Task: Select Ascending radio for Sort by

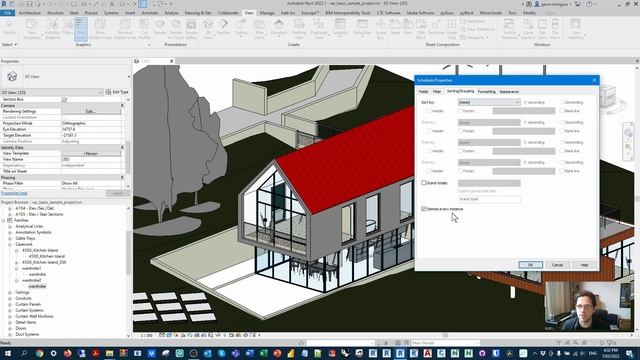Action: pyautogui.click(x=525, y=102)
